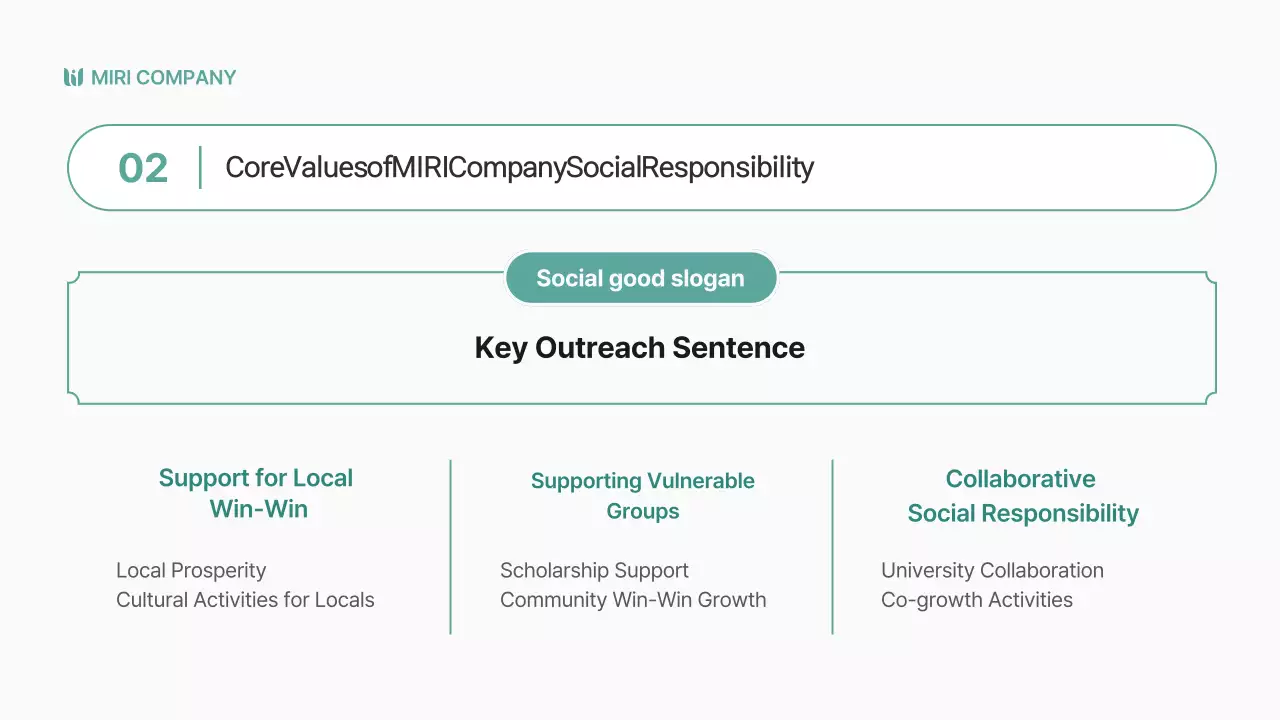The height and width of the screenshot is (720, 1280).
Task: Click the Support for Local Win-Win heading
Action: click(x=256, y=493)
